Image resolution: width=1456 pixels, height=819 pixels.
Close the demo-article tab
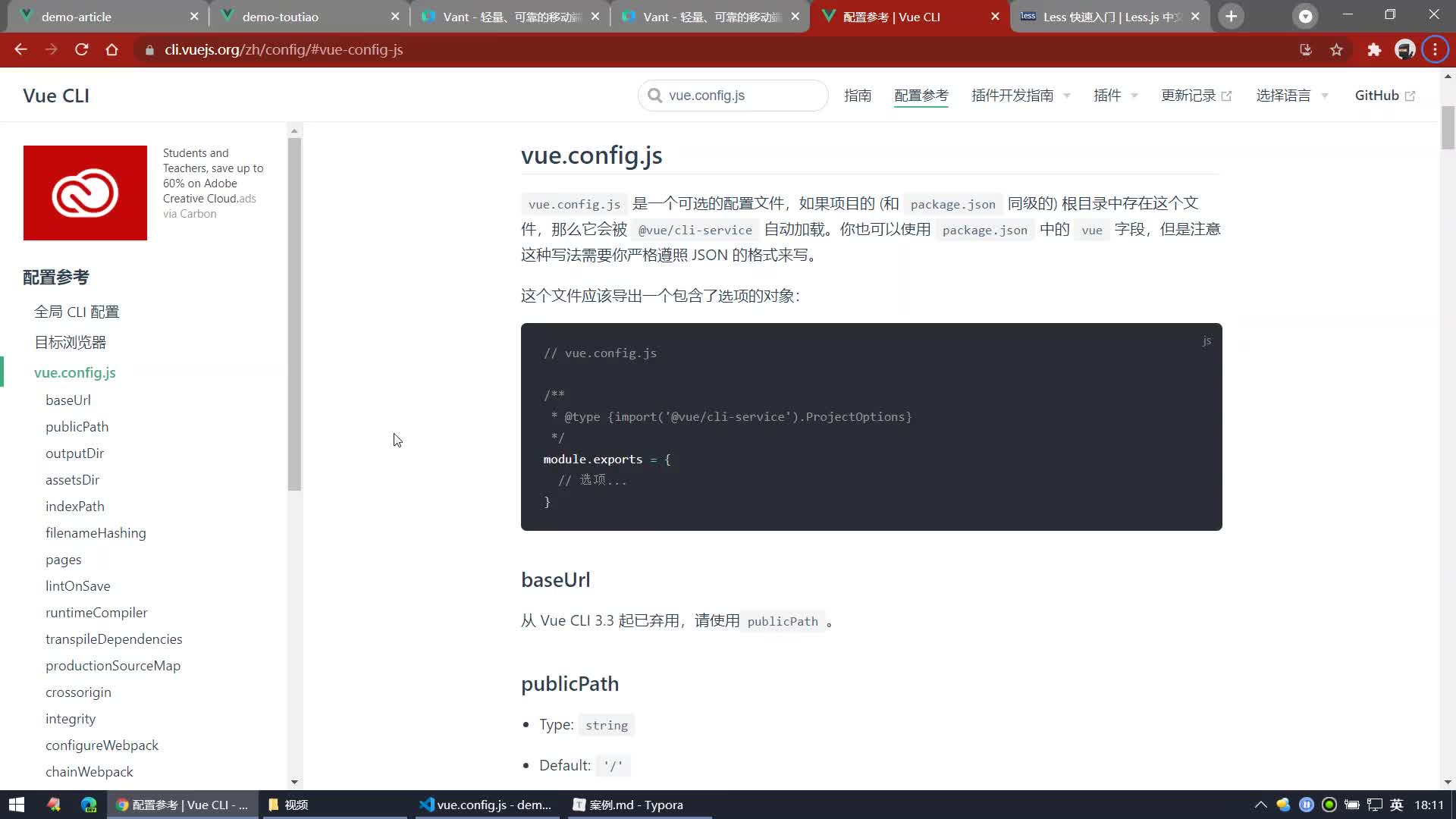tap(194, 16)
